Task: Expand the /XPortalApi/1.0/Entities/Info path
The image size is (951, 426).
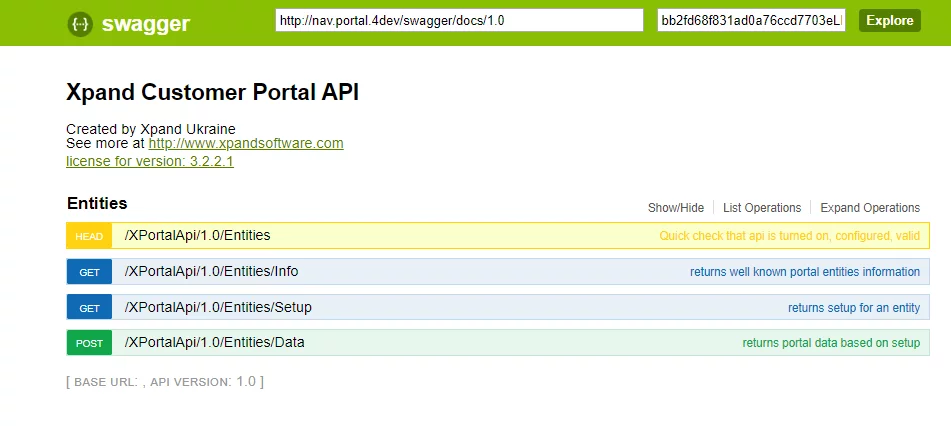Action: (211, 272)
